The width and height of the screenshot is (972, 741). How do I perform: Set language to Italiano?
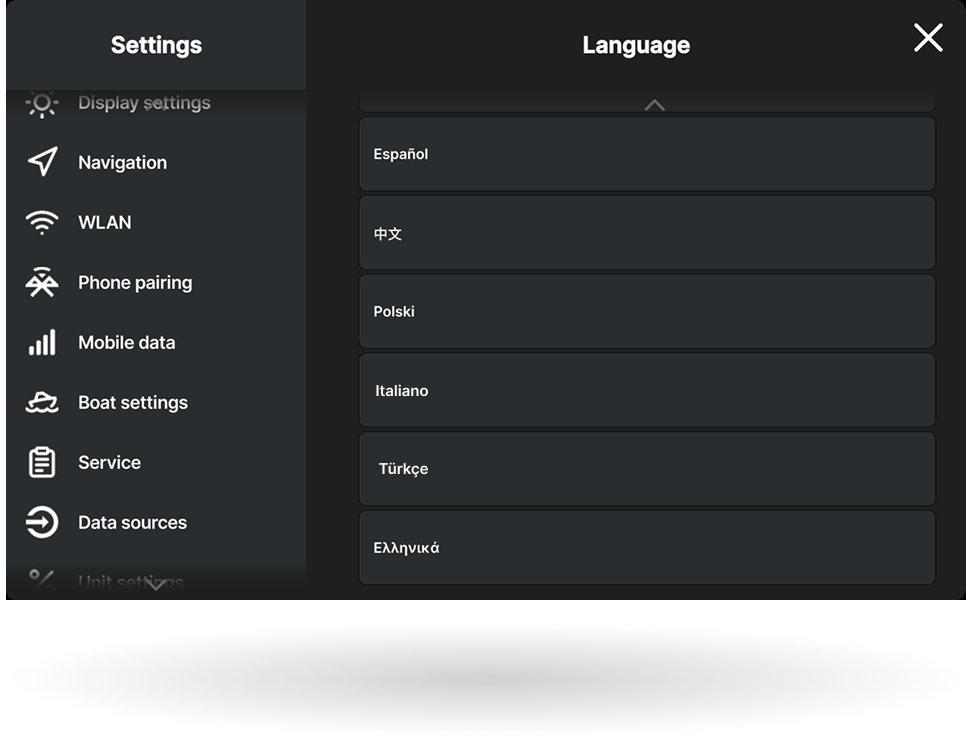click(647, 391)
